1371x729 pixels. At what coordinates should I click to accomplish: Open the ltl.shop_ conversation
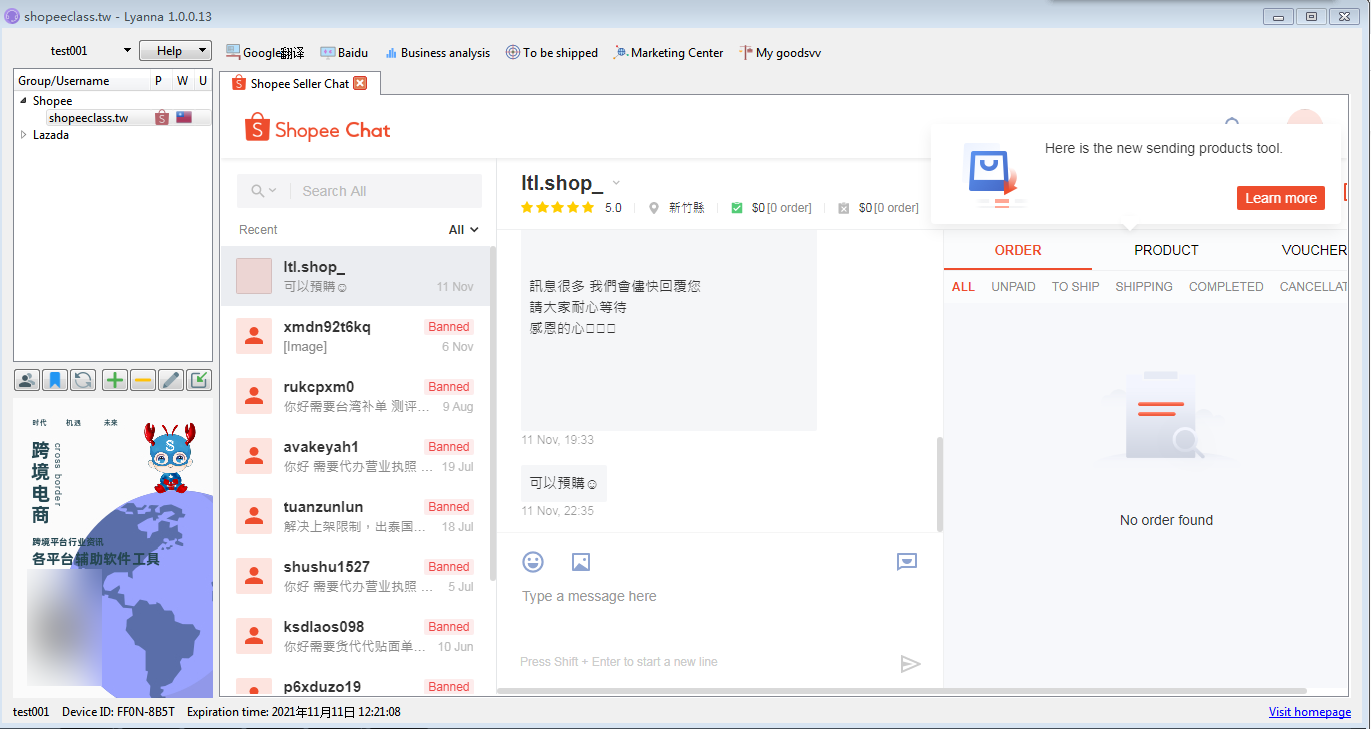(x=356, y=276)
